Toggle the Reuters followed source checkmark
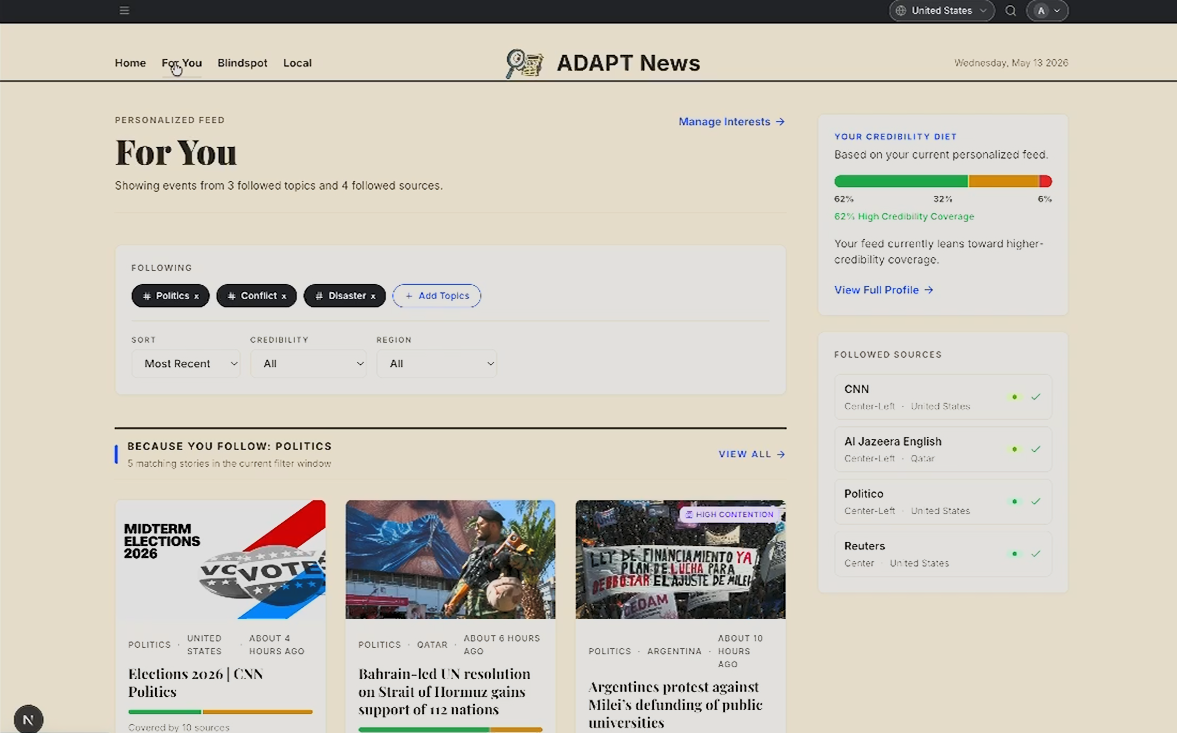 click(x=1036, y=554)
